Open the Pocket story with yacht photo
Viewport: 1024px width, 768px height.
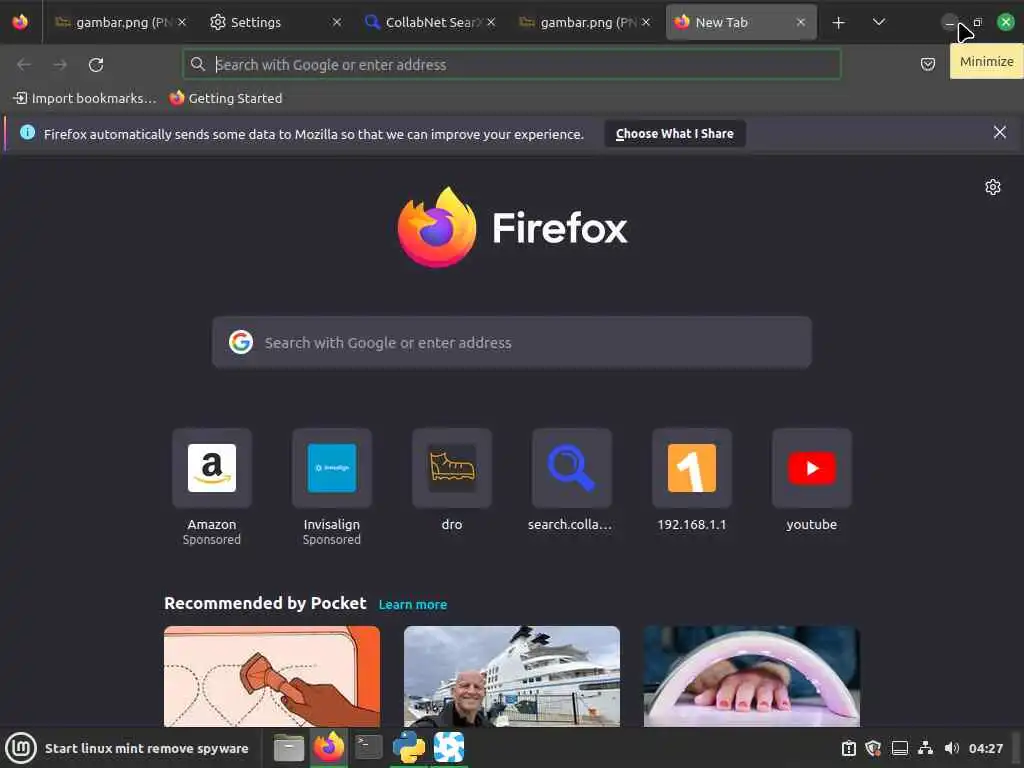point(512,676)
